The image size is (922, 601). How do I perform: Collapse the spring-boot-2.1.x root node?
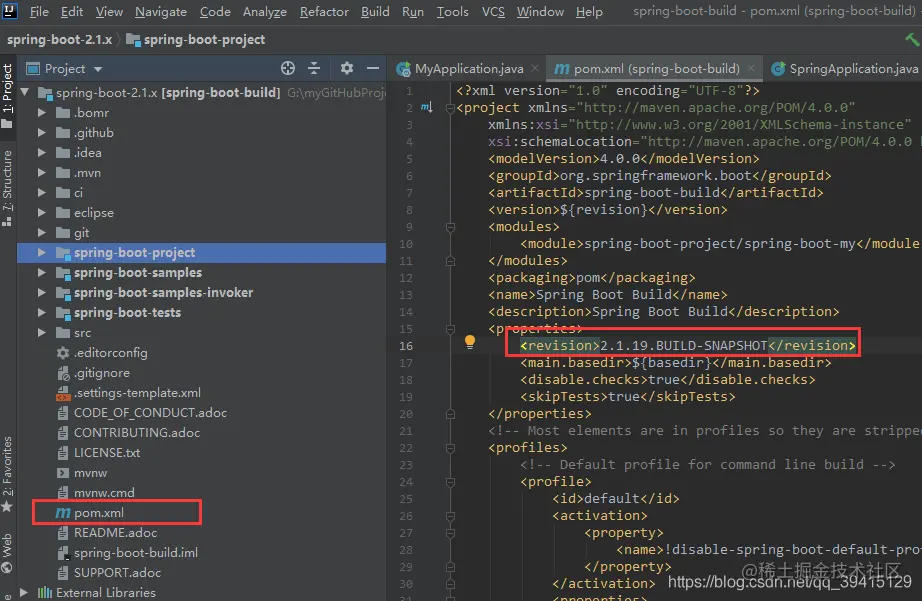coord(25,92)
